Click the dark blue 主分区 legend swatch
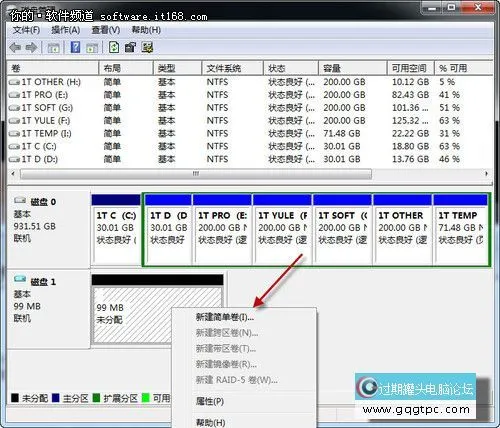500x428 pixels. pyautogui.click(x=56, y=398)
